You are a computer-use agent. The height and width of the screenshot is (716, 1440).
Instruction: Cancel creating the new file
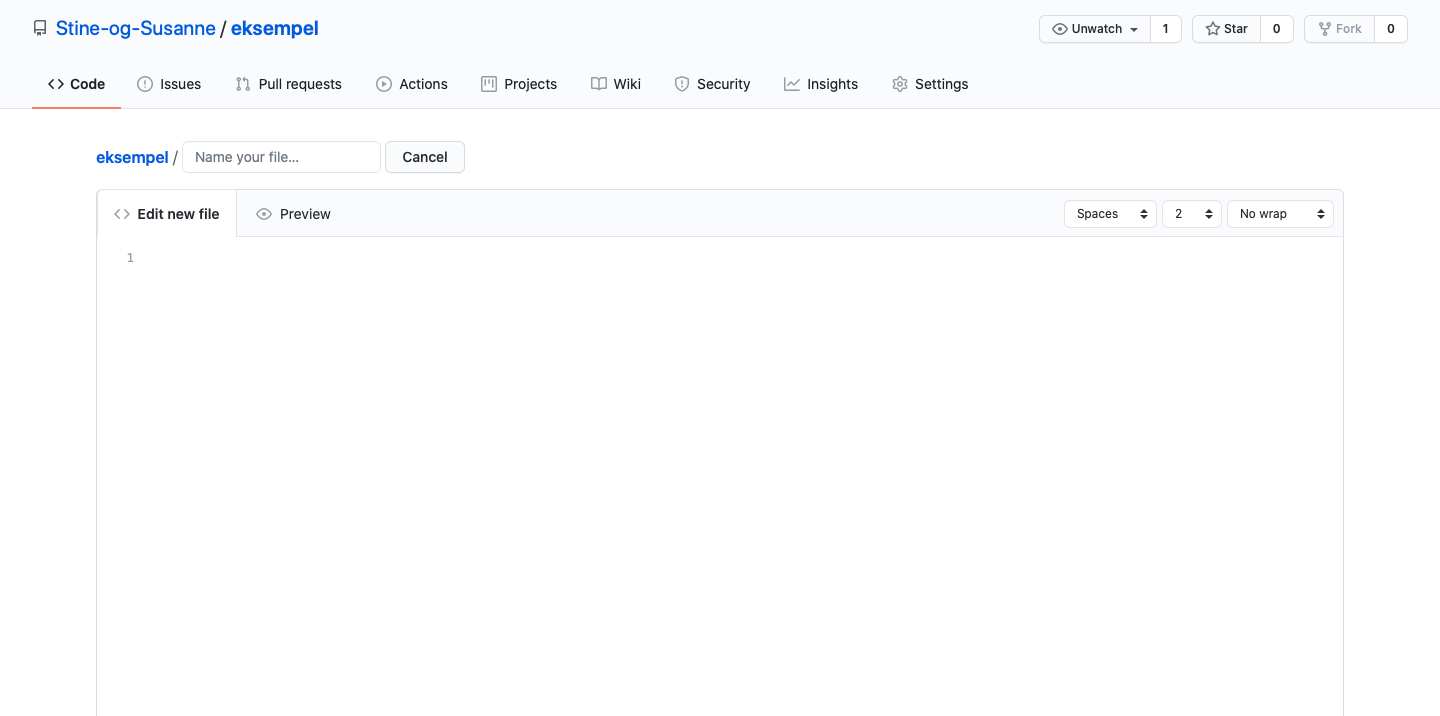point(425,157)
